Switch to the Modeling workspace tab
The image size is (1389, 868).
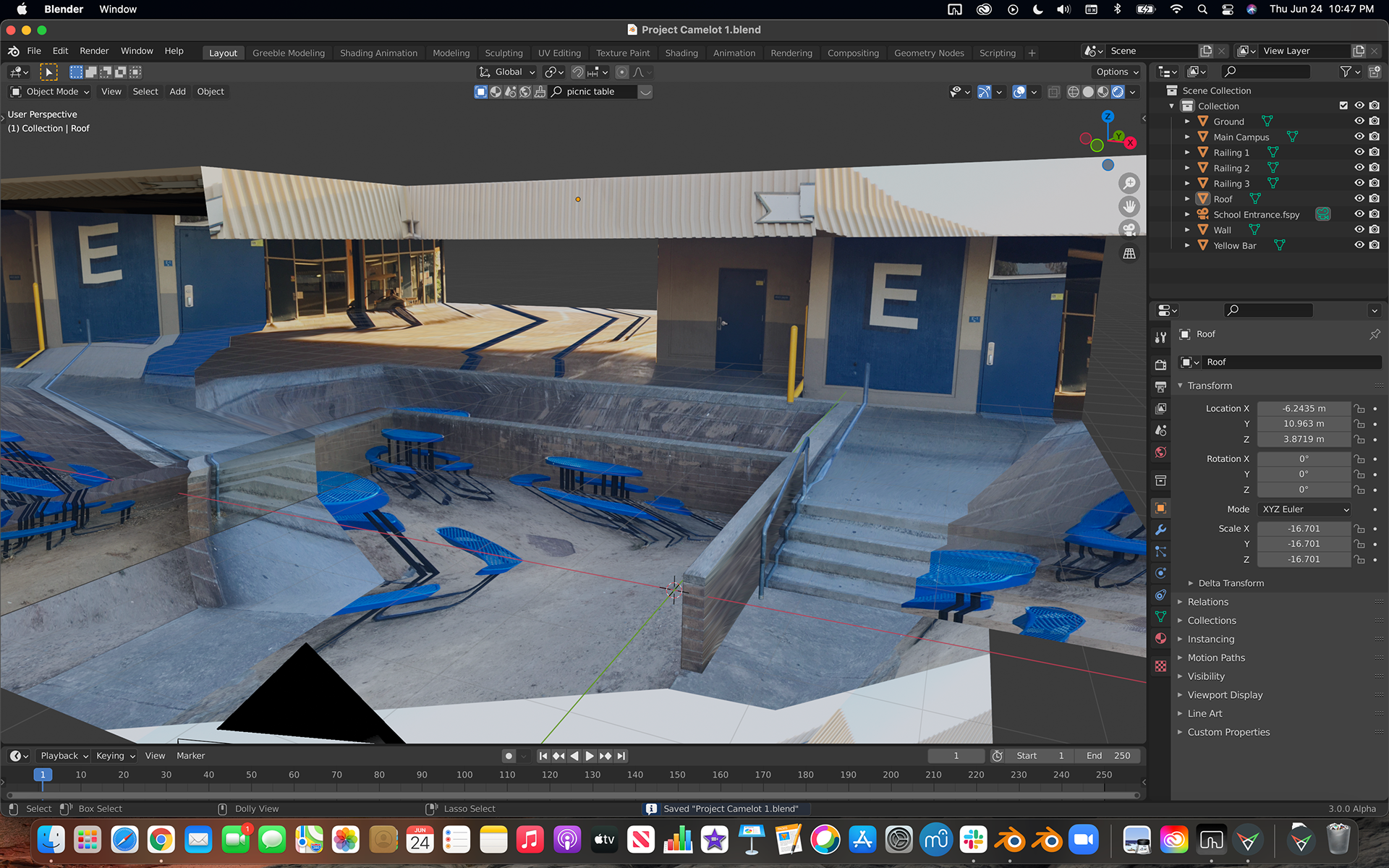click(x=451, y=53)
